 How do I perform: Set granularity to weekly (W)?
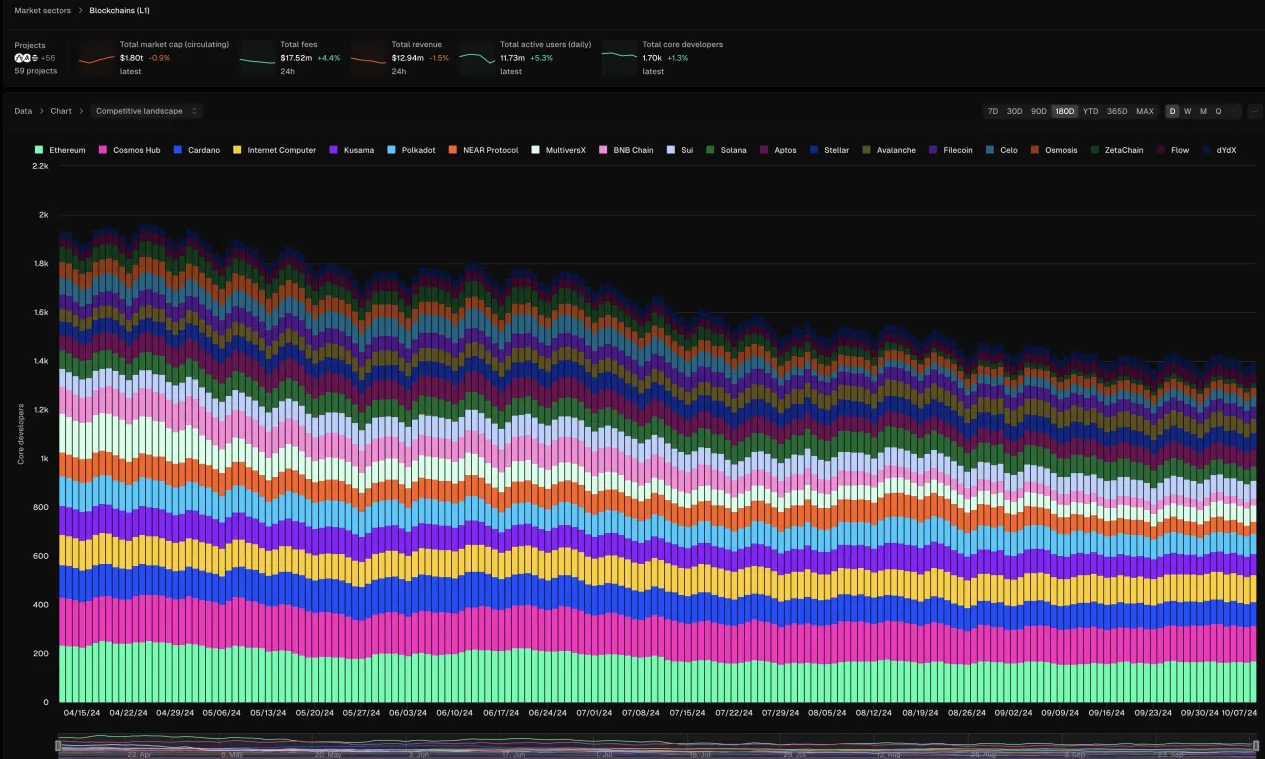1188,111
